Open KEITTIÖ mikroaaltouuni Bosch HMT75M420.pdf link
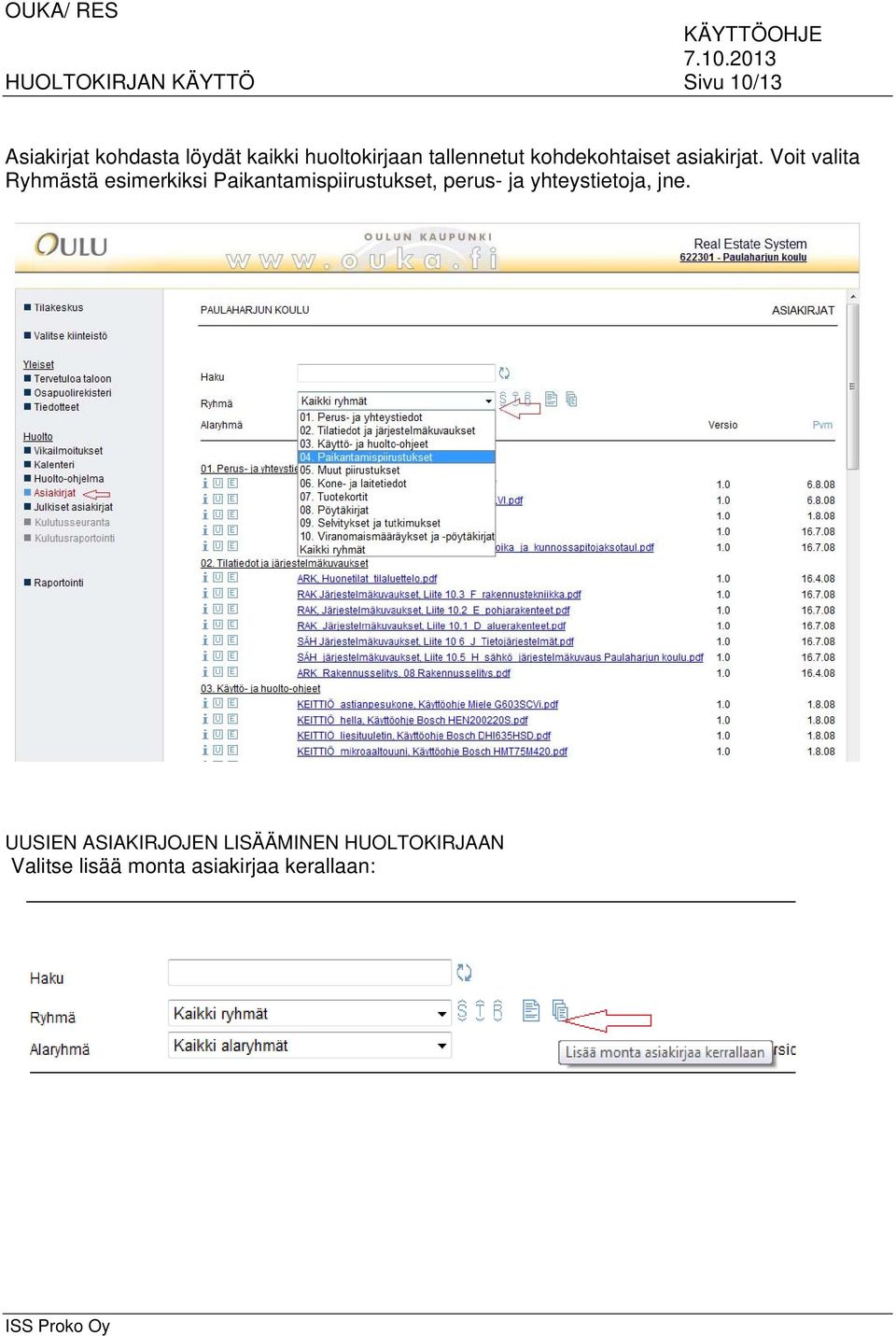Screen dimensions: 896x1336 click(x=432, y=751)
